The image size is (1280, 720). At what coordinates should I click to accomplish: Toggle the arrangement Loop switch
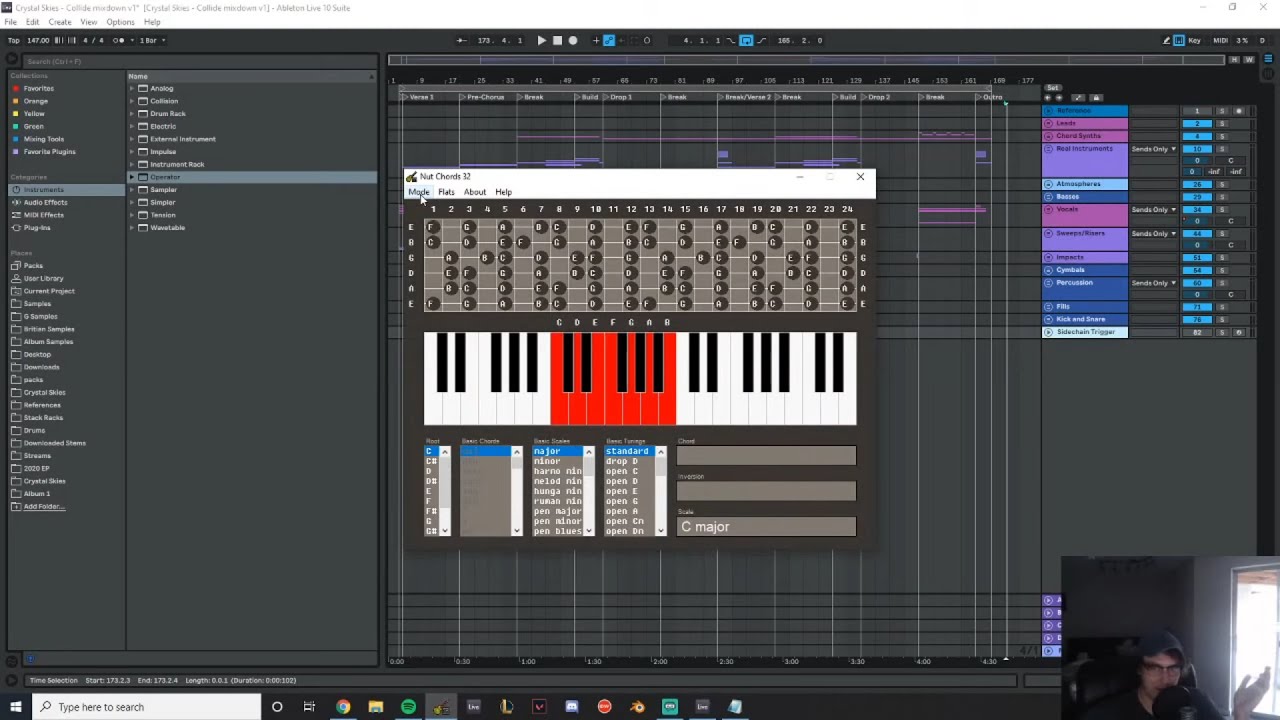pyautogui.click(x=746, y=40)
